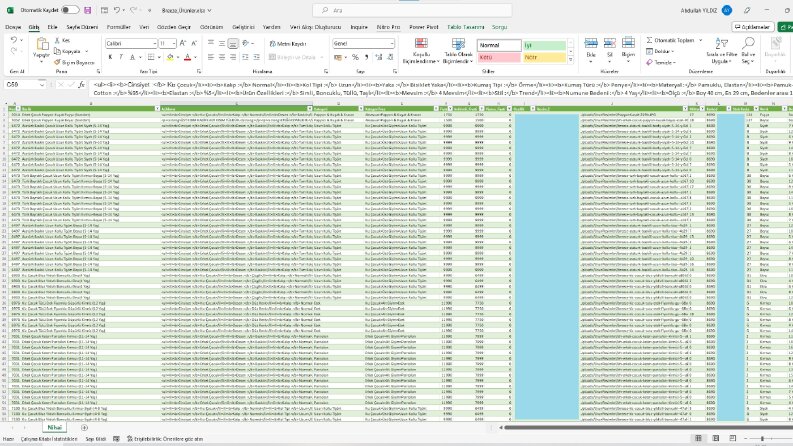793x446 pixels.
Task: Expand the cell styles gallery
Action: (571, 60)
